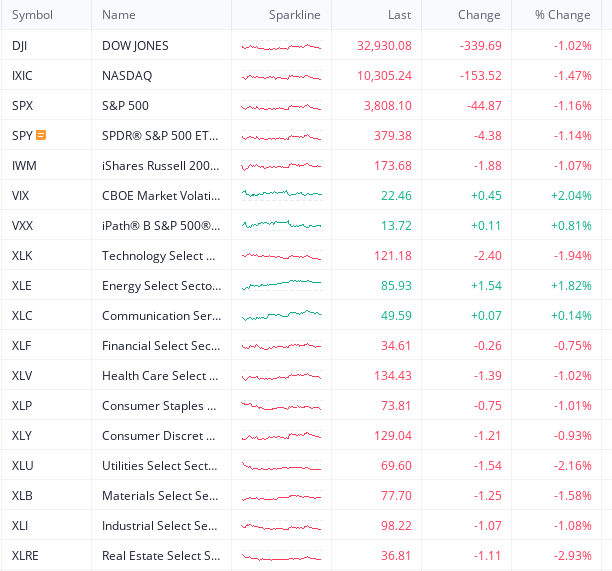This screenshot has width=612, height=571.
Task: Select the IWM symbol
Action: coord(24,165)
